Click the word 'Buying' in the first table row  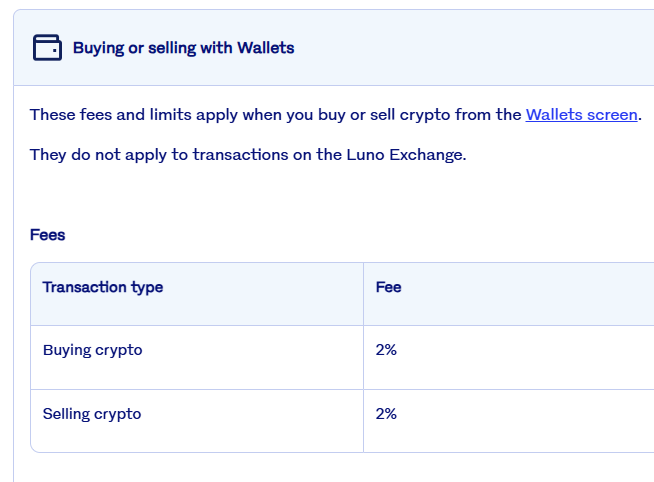67,350
